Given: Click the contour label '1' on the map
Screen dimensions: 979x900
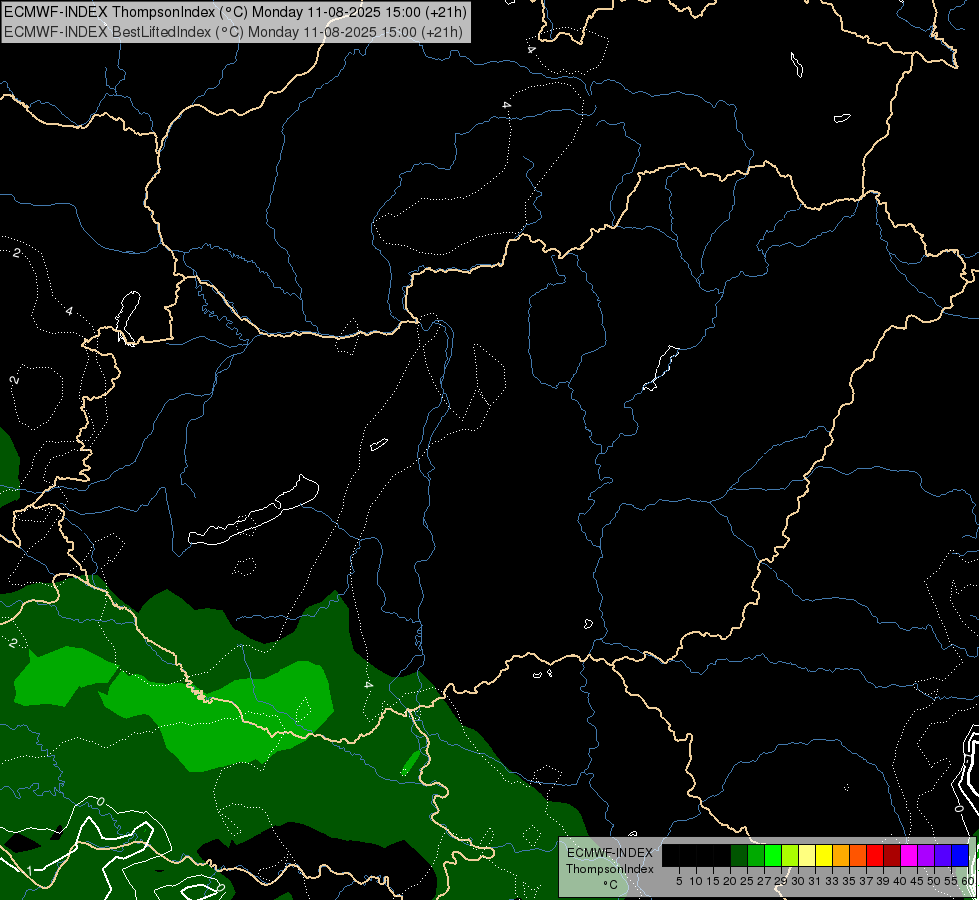Looking at the screenshot, I should click(x=29, y=870).
